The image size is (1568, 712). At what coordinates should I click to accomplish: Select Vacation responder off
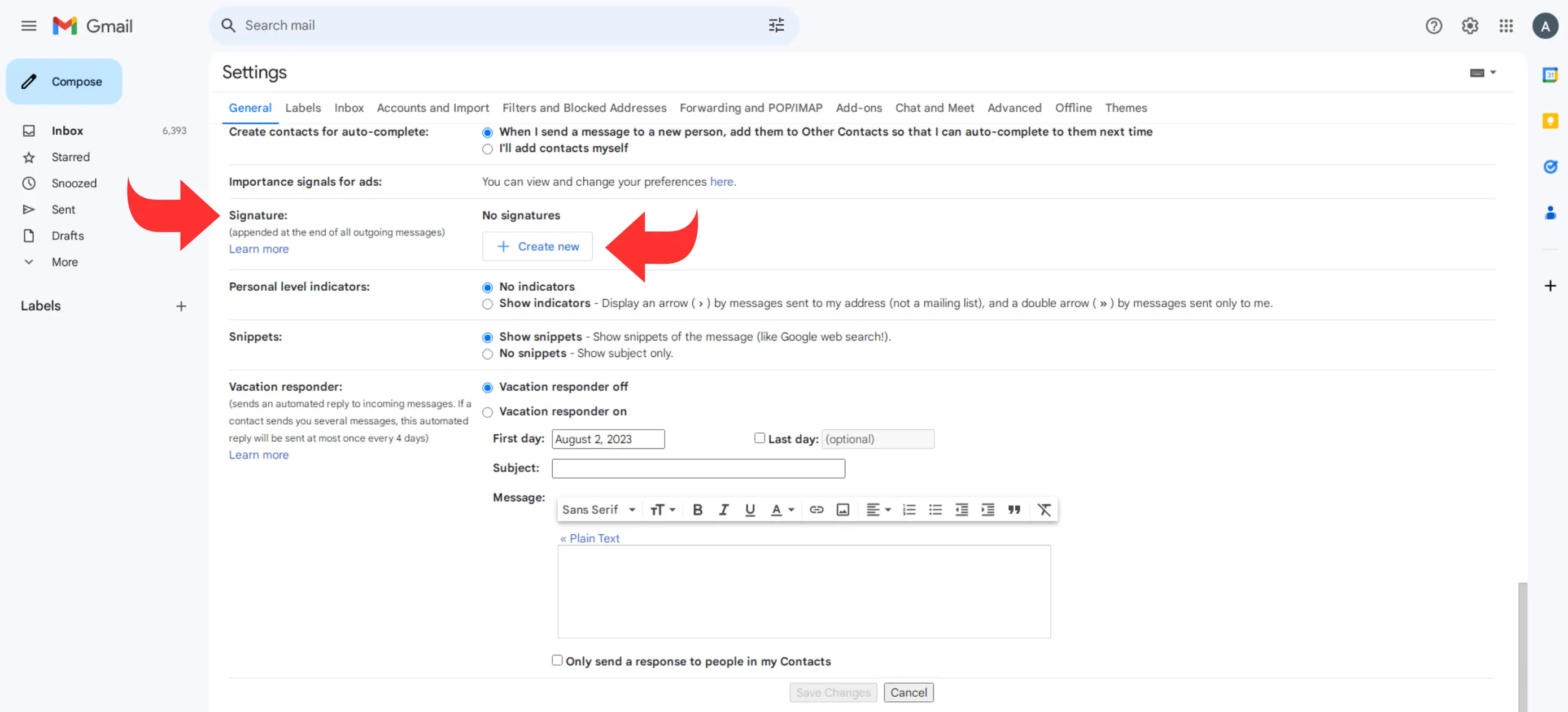[487, 387]
